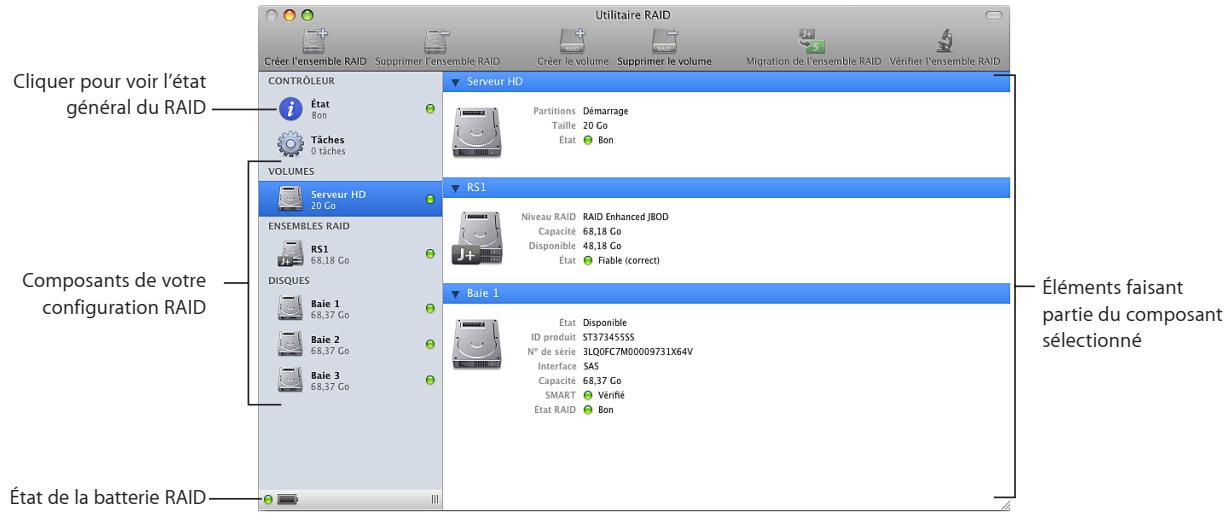Select the État info icon in sidebar
This screenshot has height=518, width=1229.
pos(290,108)
